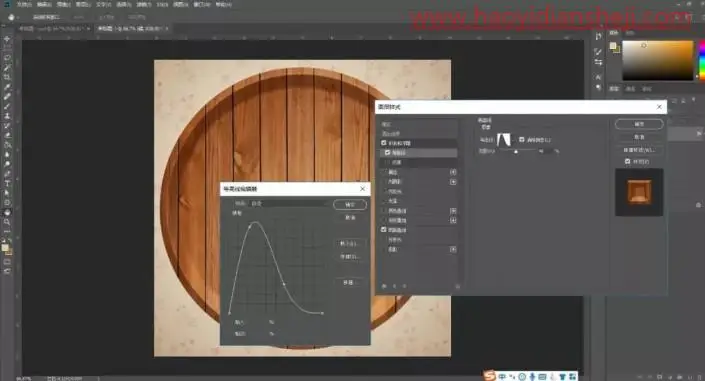Switch to the first document tab
This screenshot has height=381, width=705.
coord(51,28)
